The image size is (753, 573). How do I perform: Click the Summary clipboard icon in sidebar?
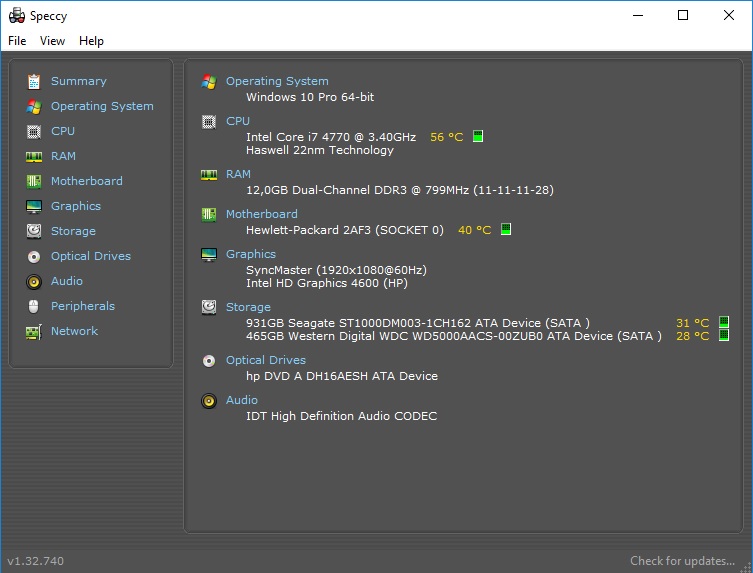34,82
